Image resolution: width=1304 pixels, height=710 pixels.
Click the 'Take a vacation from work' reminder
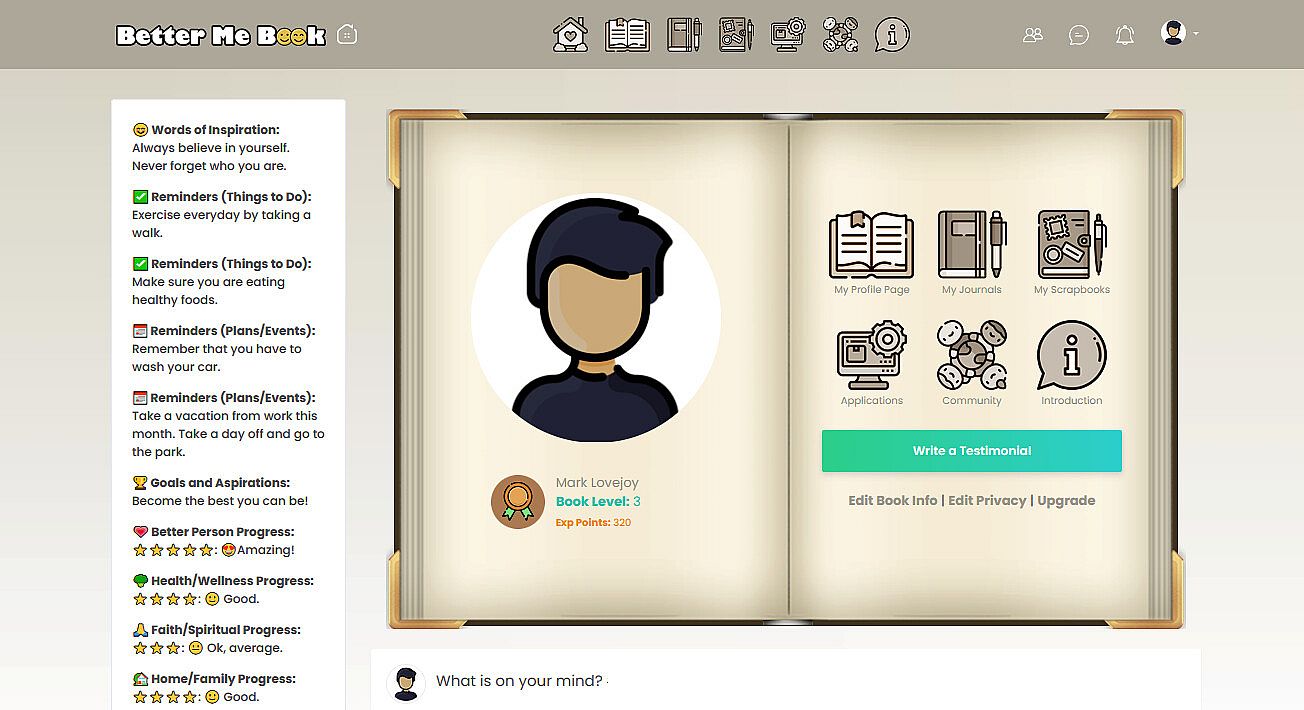coord(228,434)
